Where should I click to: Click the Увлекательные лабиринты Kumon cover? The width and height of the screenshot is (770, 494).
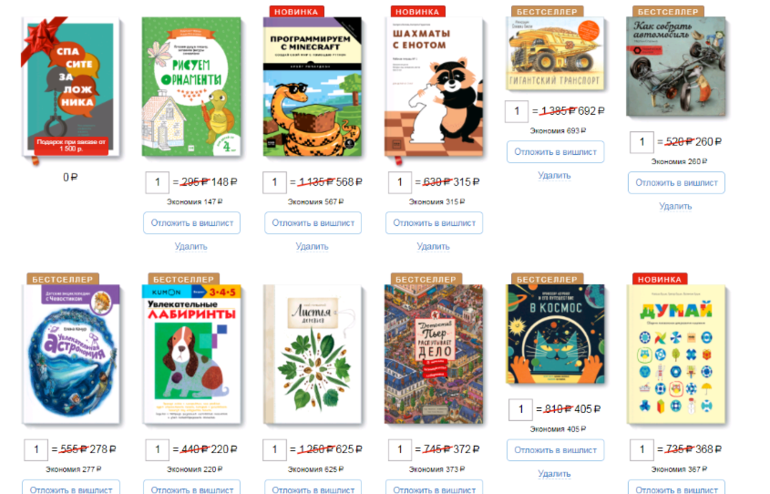pos(192,354)
